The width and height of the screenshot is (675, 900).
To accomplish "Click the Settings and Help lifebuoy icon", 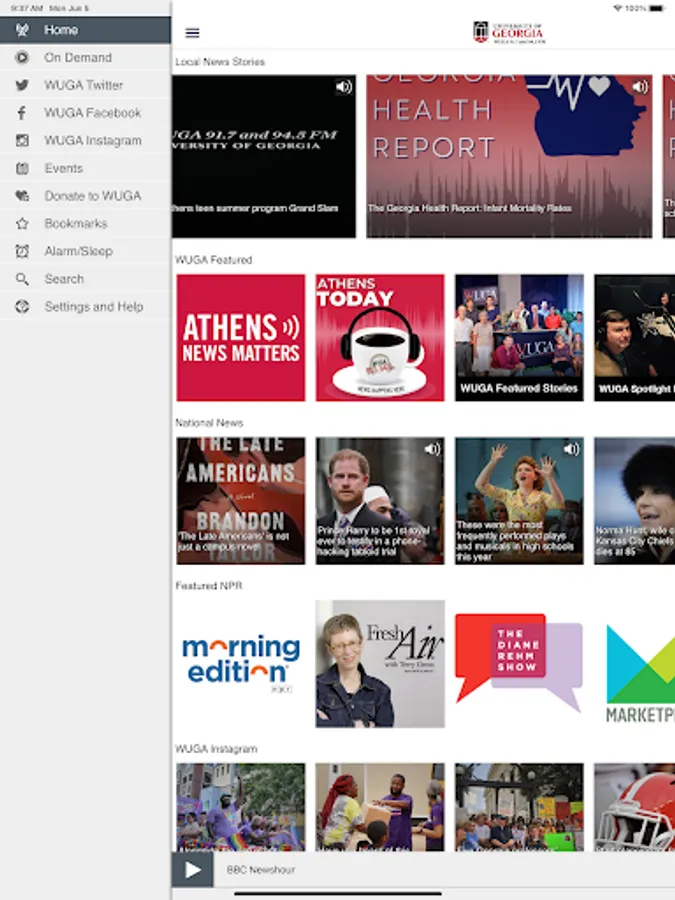I will (22, 307).
